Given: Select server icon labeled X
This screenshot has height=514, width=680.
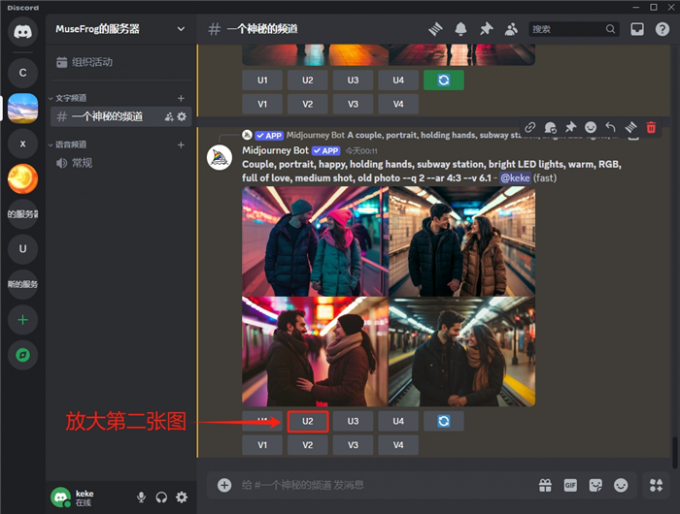Looking at the screenshot, I should click(23, 144).
